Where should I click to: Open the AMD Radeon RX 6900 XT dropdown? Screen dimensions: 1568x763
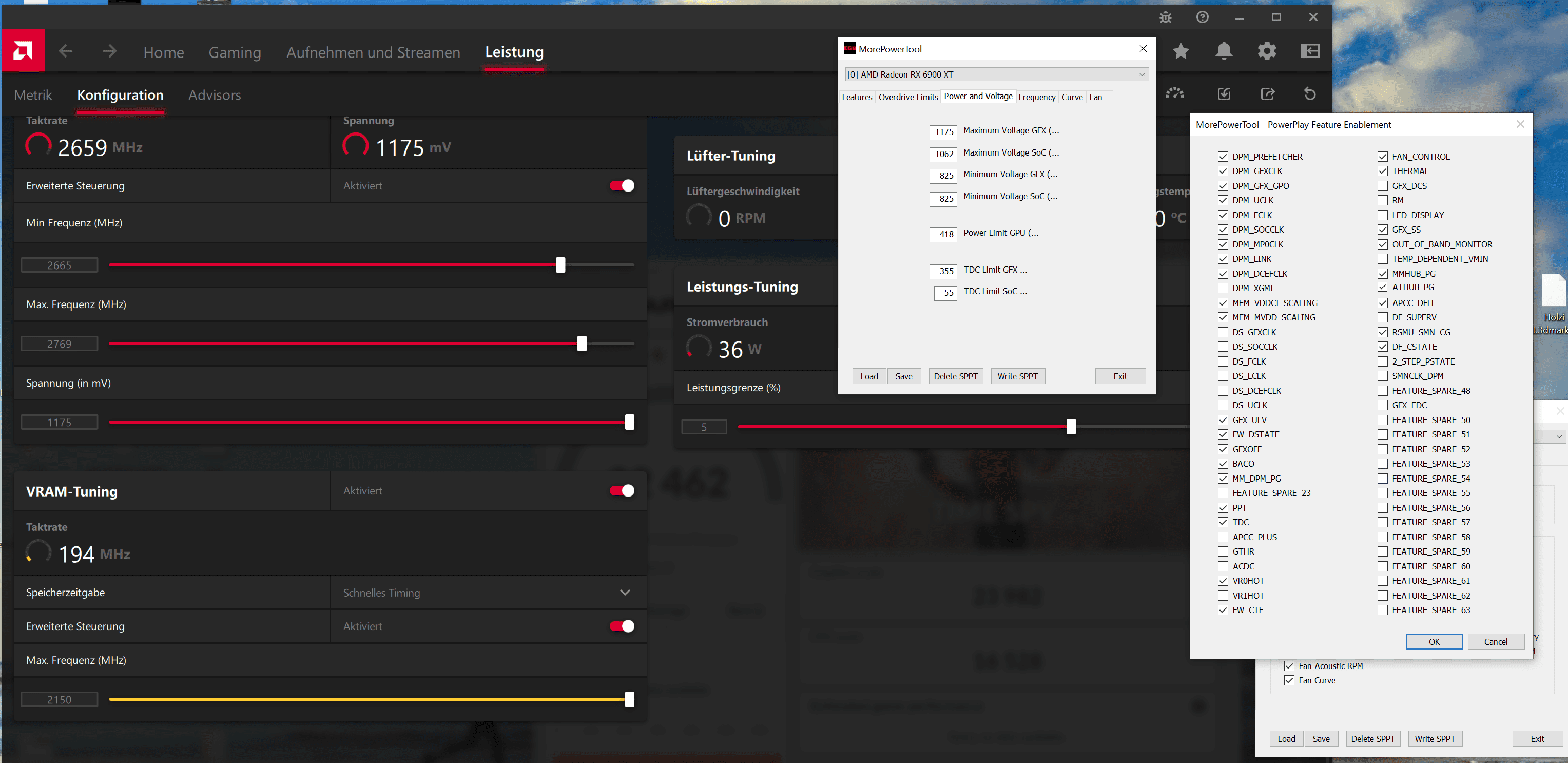coord(996,74)
